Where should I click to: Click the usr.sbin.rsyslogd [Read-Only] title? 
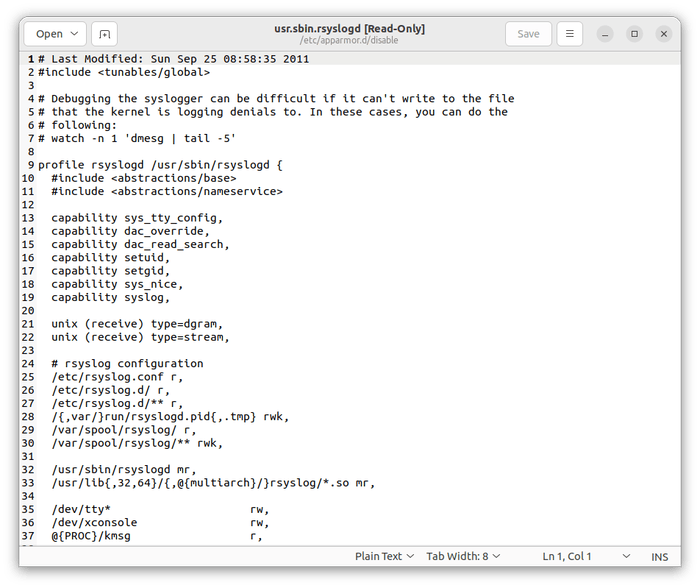350,29
